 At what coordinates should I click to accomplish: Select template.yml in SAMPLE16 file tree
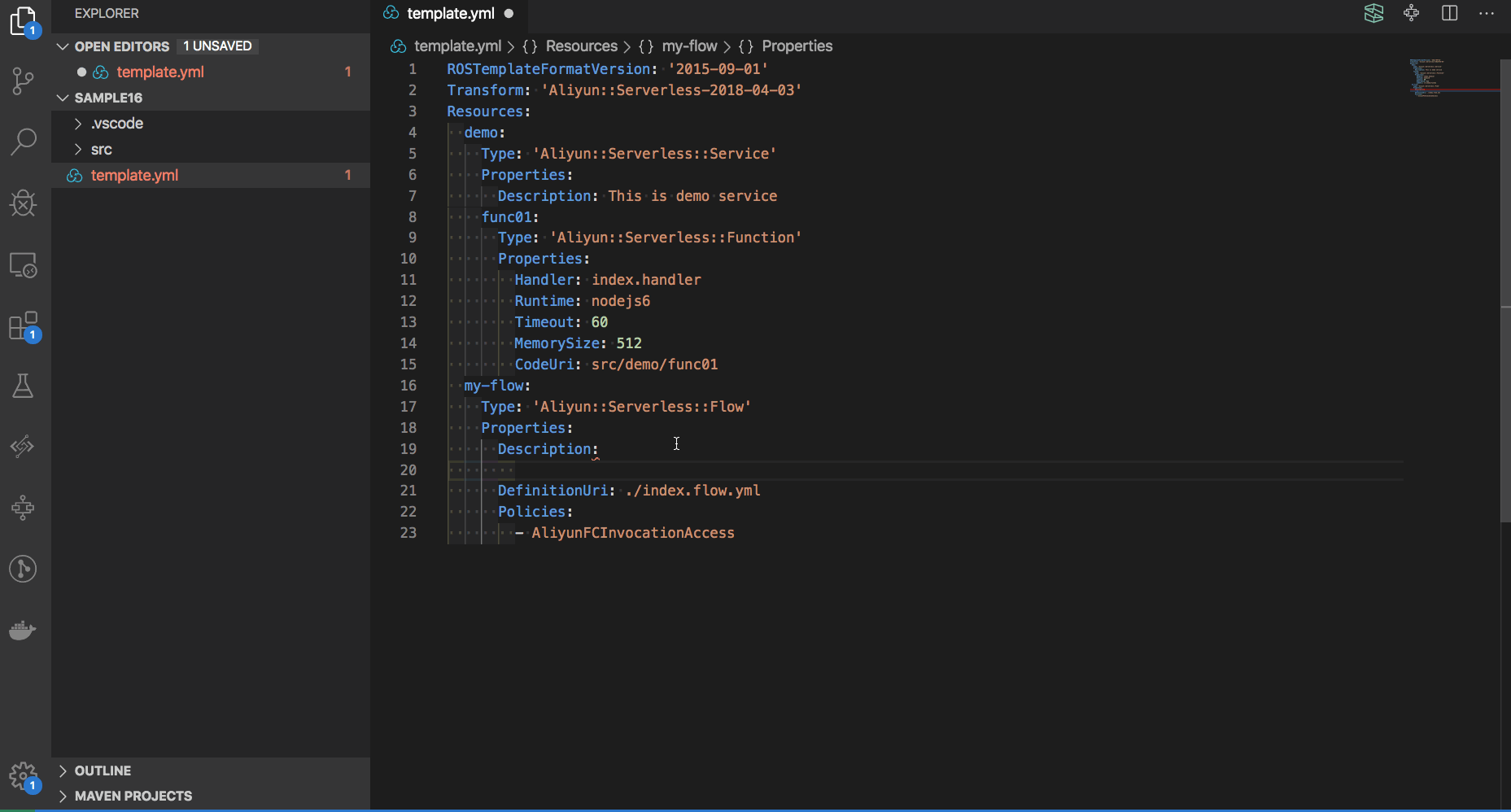tap(211, 175)
